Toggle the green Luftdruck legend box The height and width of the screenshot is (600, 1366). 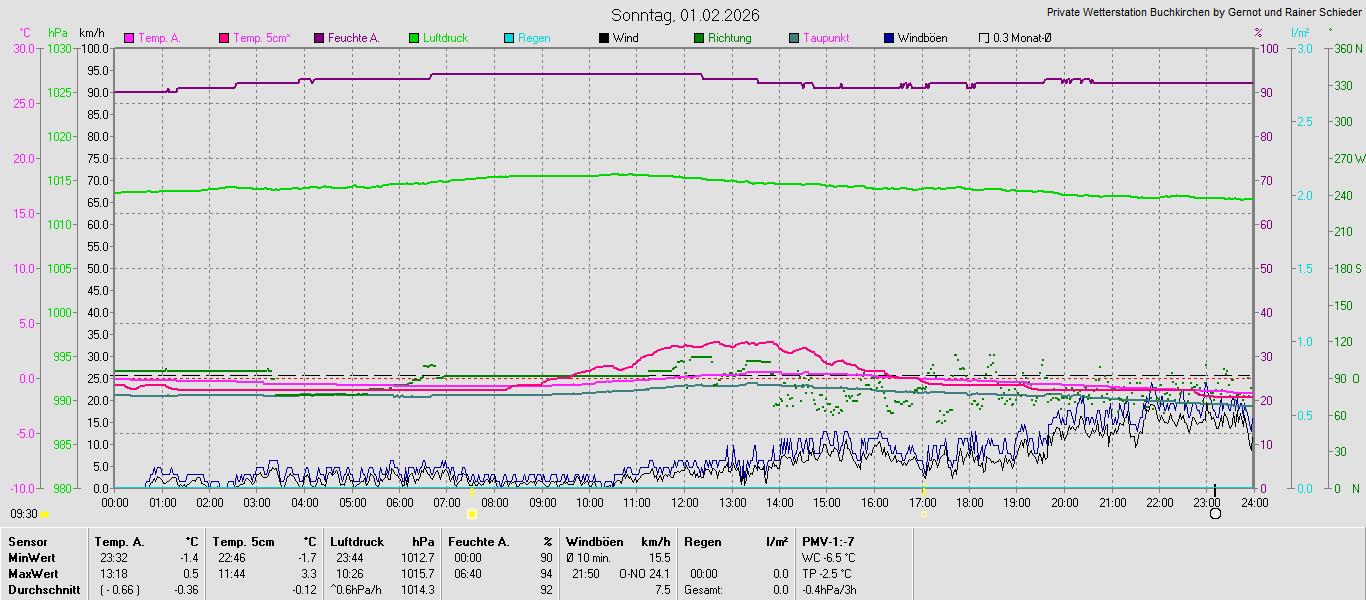[414, 38]
